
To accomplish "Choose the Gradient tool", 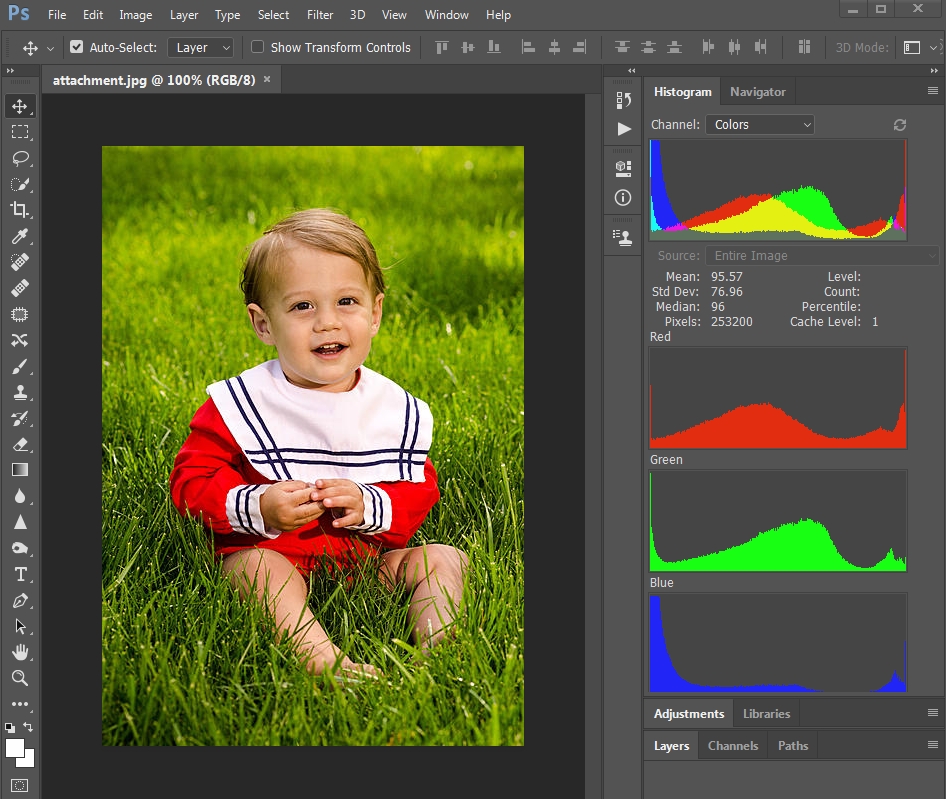I will (x=20, y=470).
